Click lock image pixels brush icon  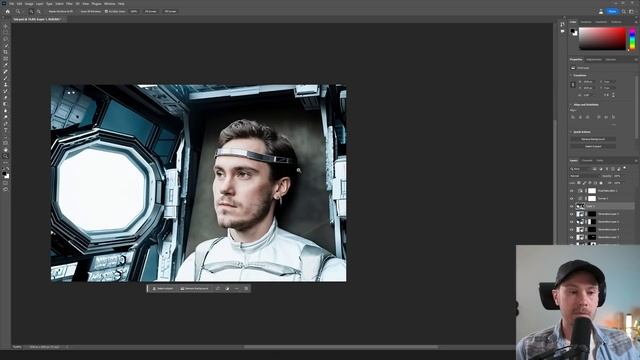click(x=584, y=183)
